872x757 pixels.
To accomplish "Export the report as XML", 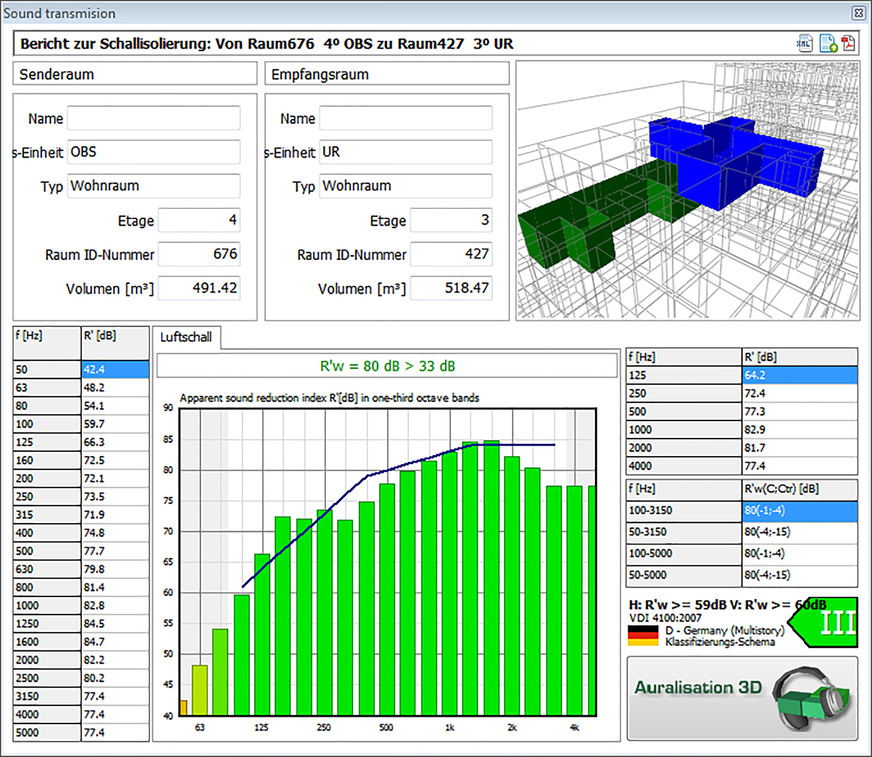I will click(805, 42).
